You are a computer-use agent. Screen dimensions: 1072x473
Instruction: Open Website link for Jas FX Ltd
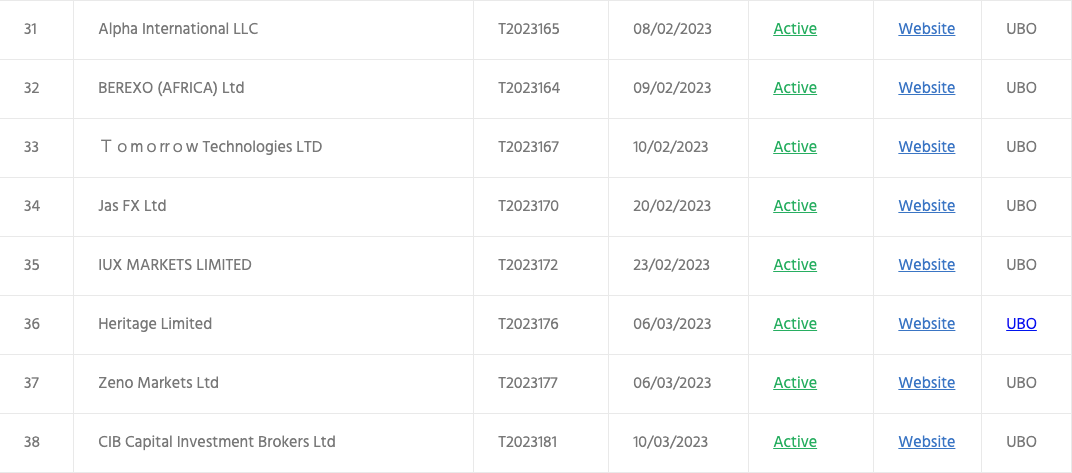(926, 206)
